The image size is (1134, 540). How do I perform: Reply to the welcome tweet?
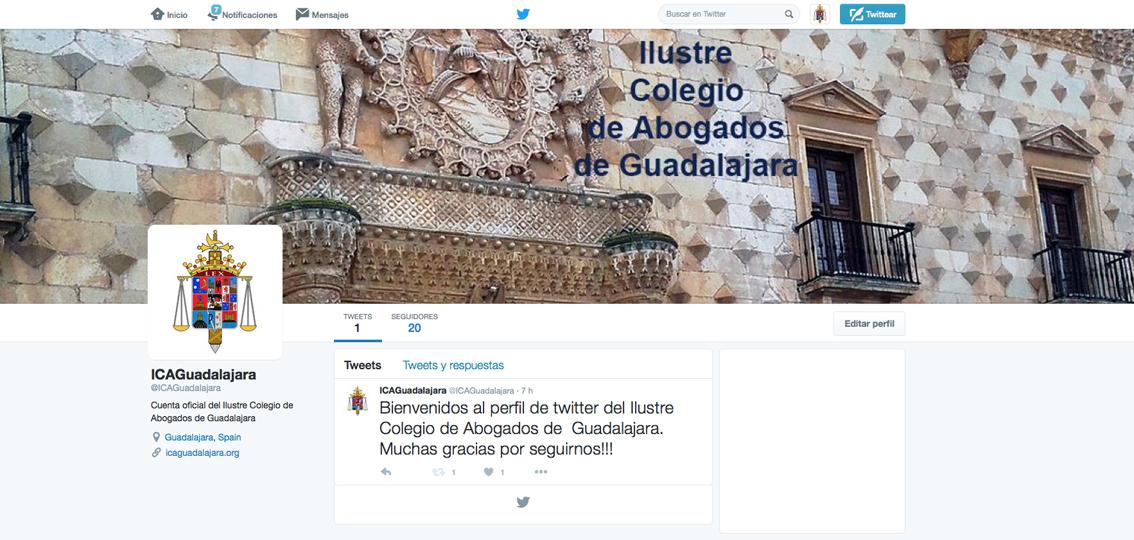click(386, 472)
